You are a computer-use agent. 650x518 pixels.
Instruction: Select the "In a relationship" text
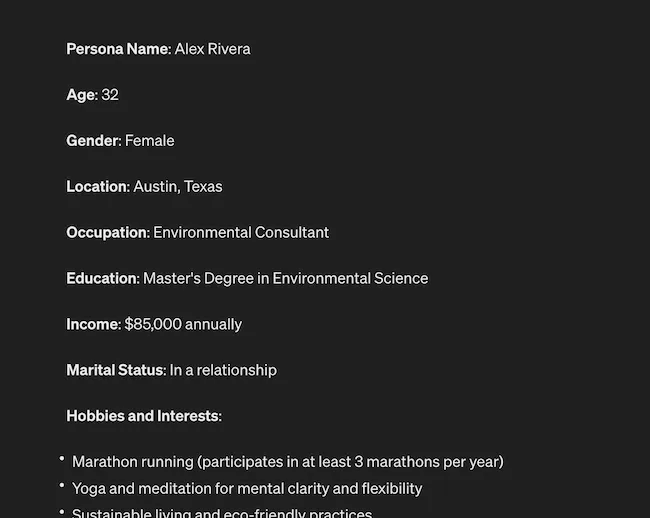pyautogui.click(x=223, y=371)
